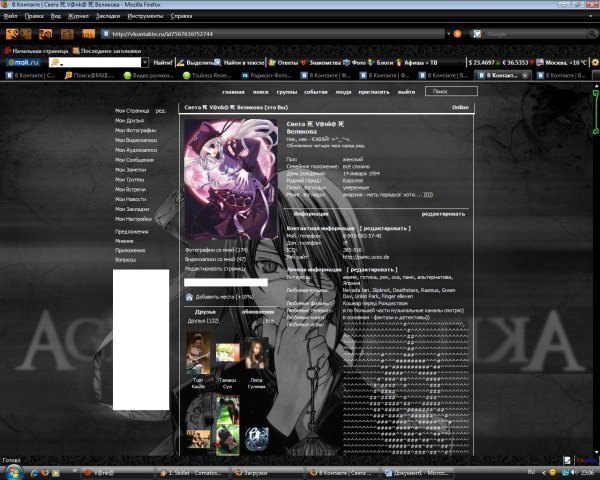600x480 pixels.
Task: Close the active В Контакте tab
Action: [x=525, y=75]
